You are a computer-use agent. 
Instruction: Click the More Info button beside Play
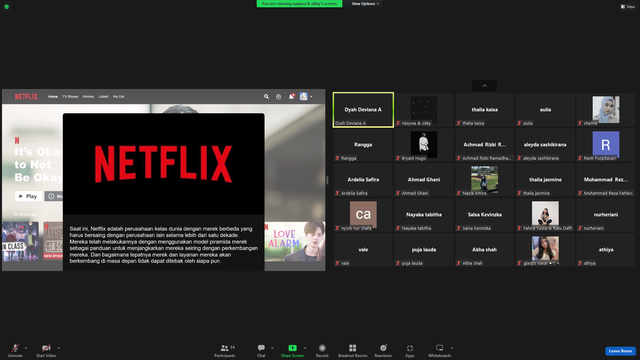pyautogui.click(x=54, y=196)
